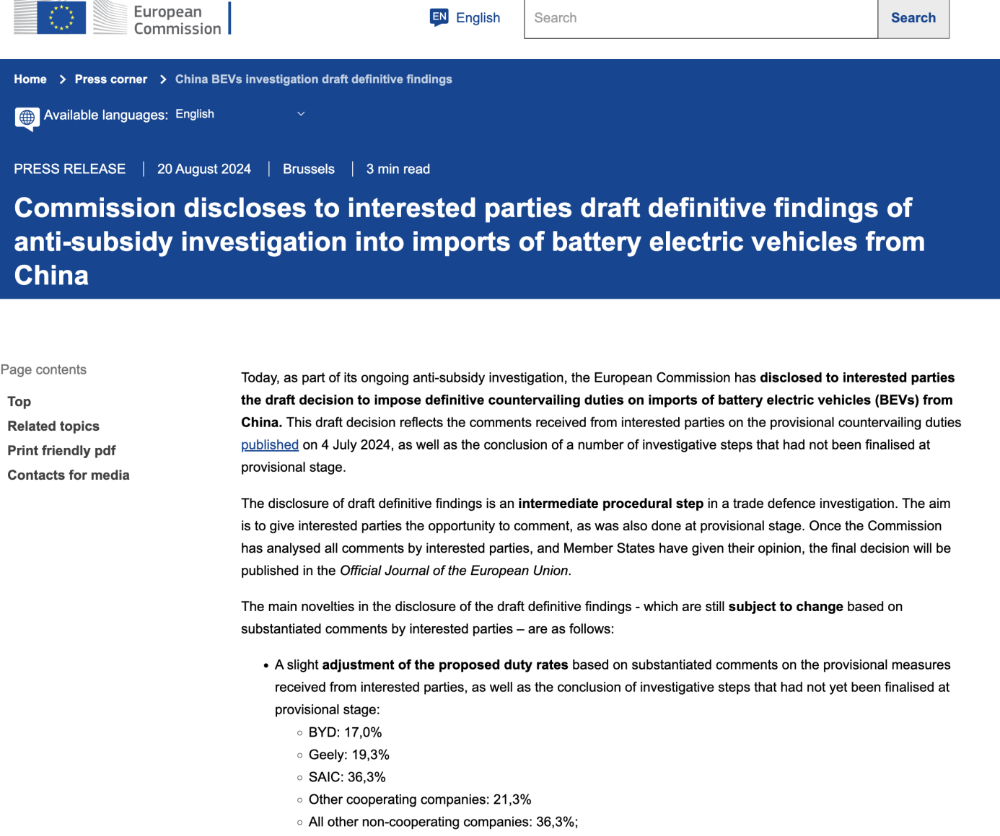1000x836 pixels.
Task: Click the first breadcrumb separator after Home
Action: click(x=62, y=79)
